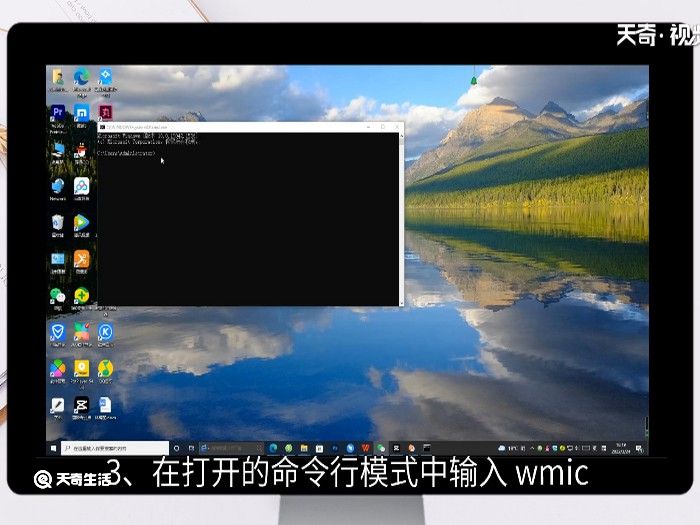Screen dimensions: 700x525
Task: Open File Explorer from the taskbar
Action: [304, 448]
